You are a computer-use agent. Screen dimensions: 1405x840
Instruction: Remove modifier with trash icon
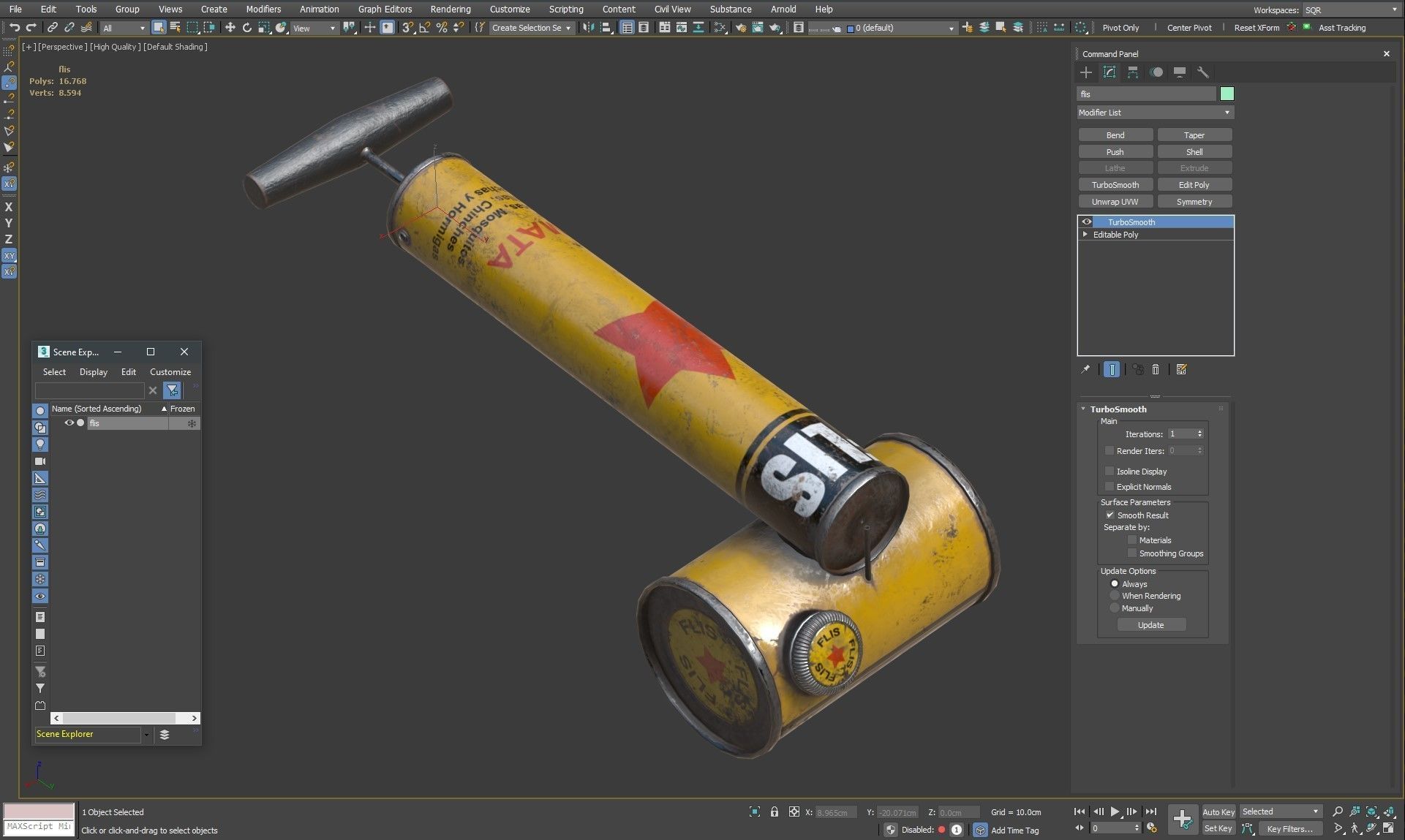pos(1156,370)
